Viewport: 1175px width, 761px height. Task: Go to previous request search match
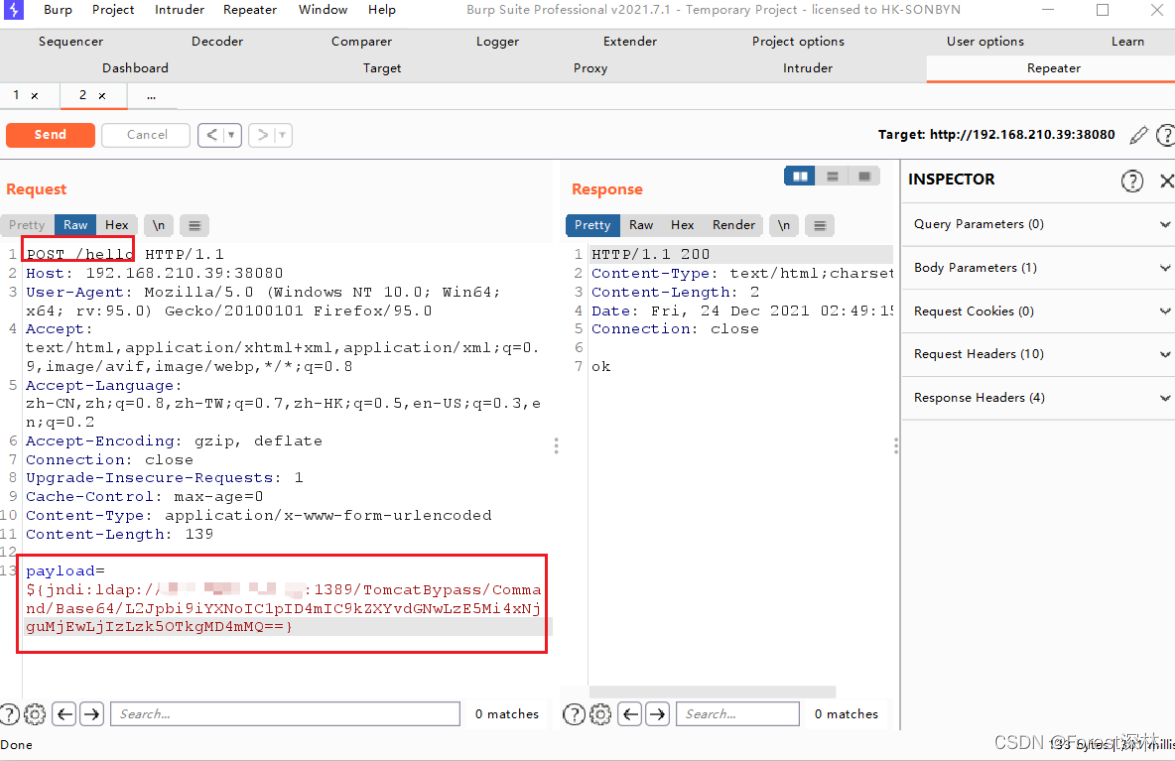coord(64,715)
